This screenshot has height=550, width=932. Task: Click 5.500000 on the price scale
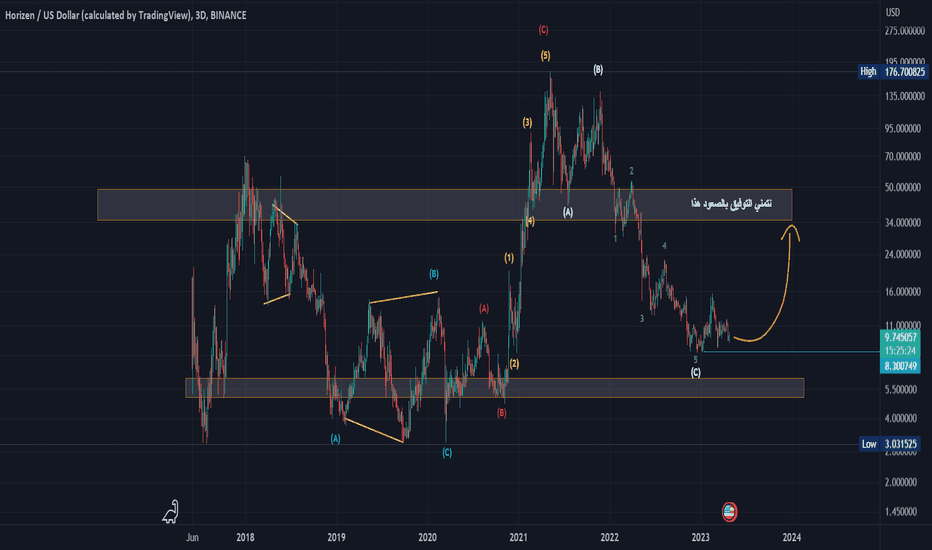[x=901, y=389]
